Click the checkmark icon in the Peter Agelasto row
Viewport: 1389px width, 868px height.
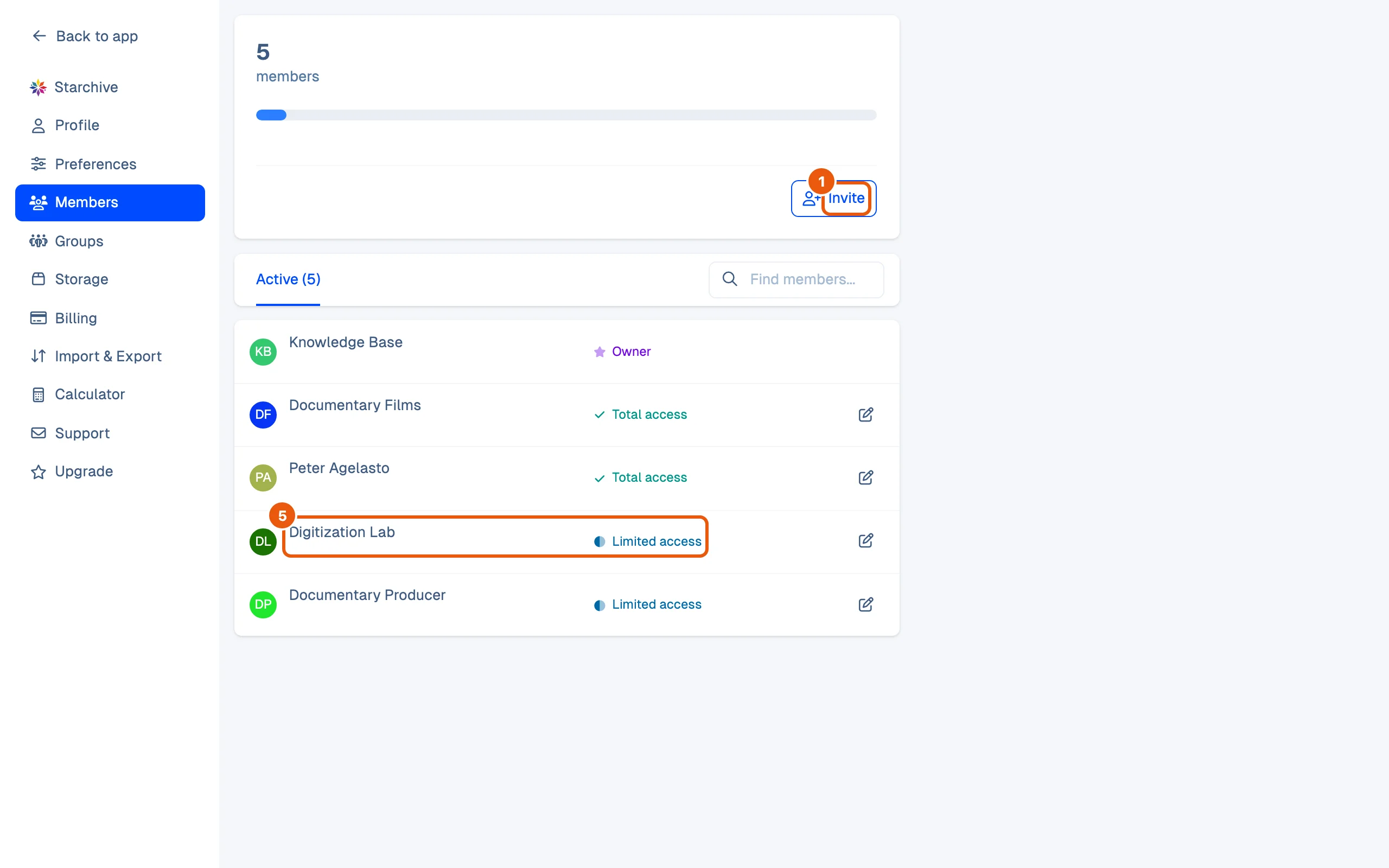(599, 479)
